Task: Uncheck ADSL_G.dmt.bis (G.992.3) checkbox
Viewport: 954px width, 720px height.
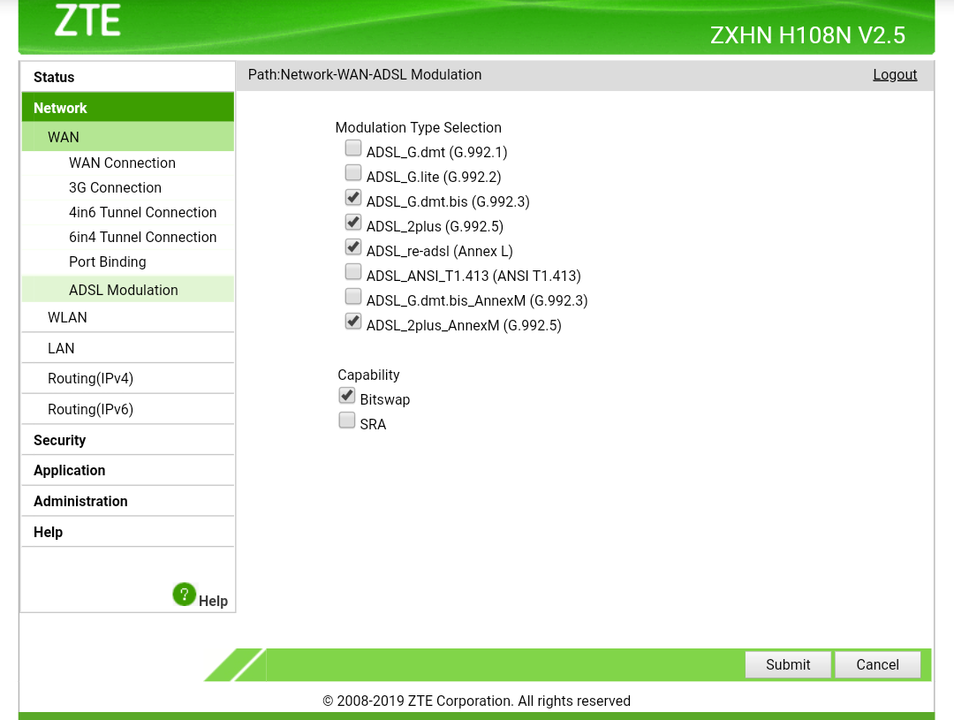Action: point(353,197)
